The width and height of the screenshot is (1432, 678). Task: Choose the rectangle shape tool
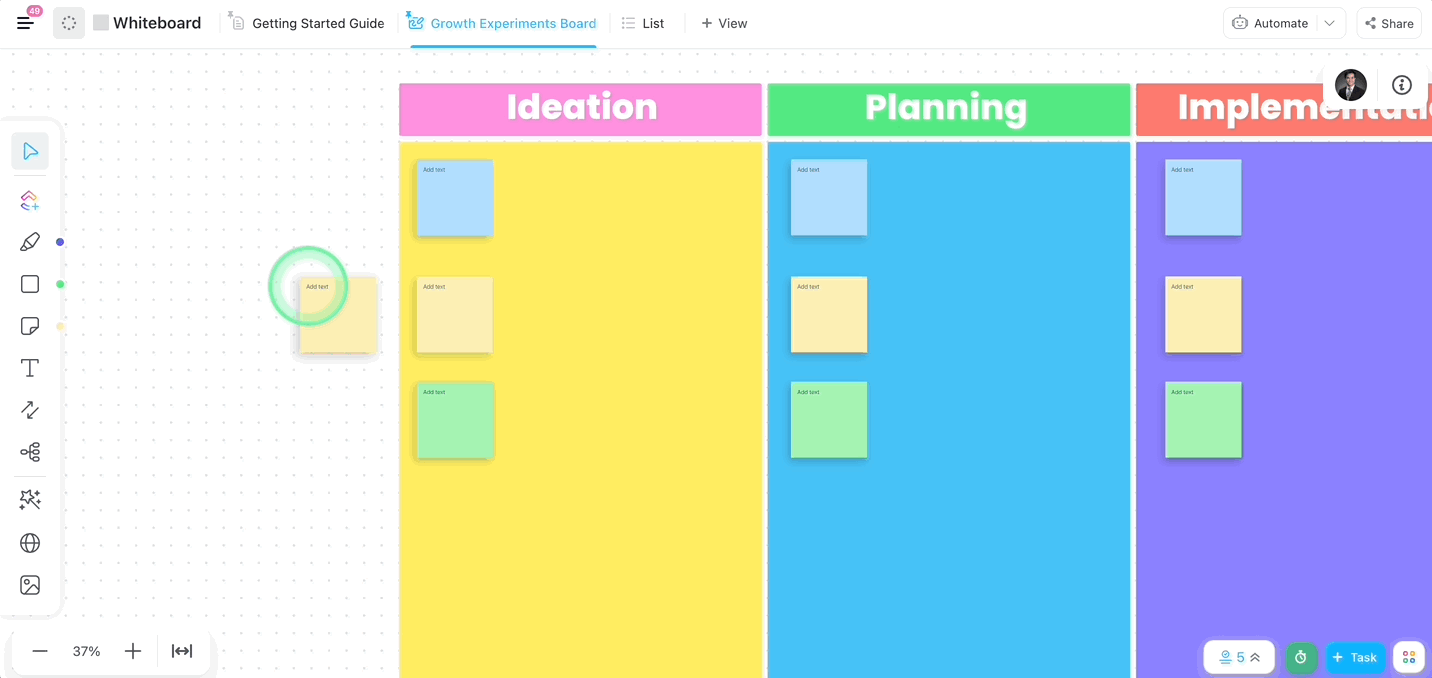coord(30,284)
